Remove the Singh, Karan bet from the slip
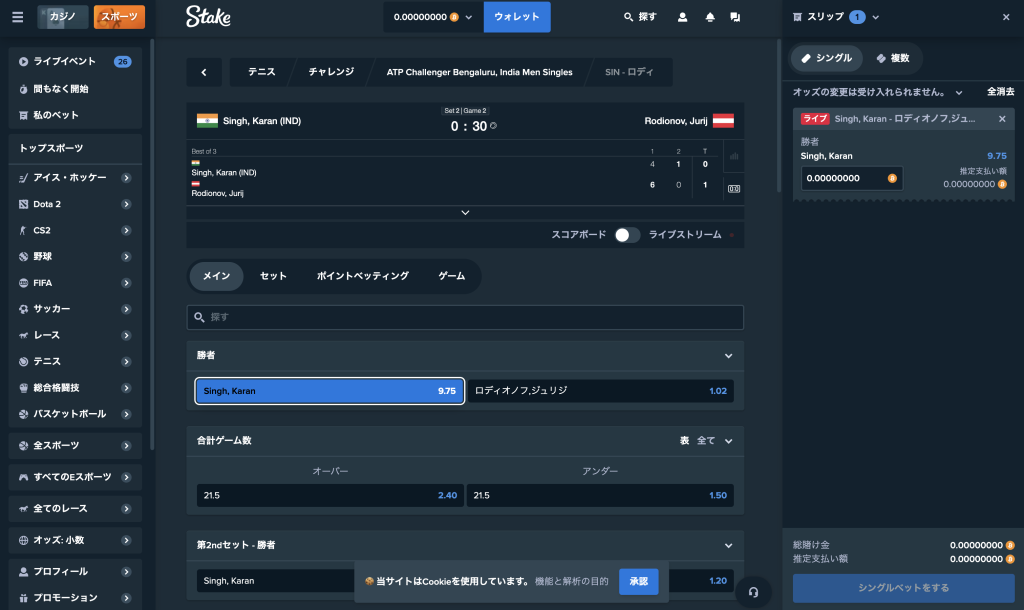 (1002, 119)
